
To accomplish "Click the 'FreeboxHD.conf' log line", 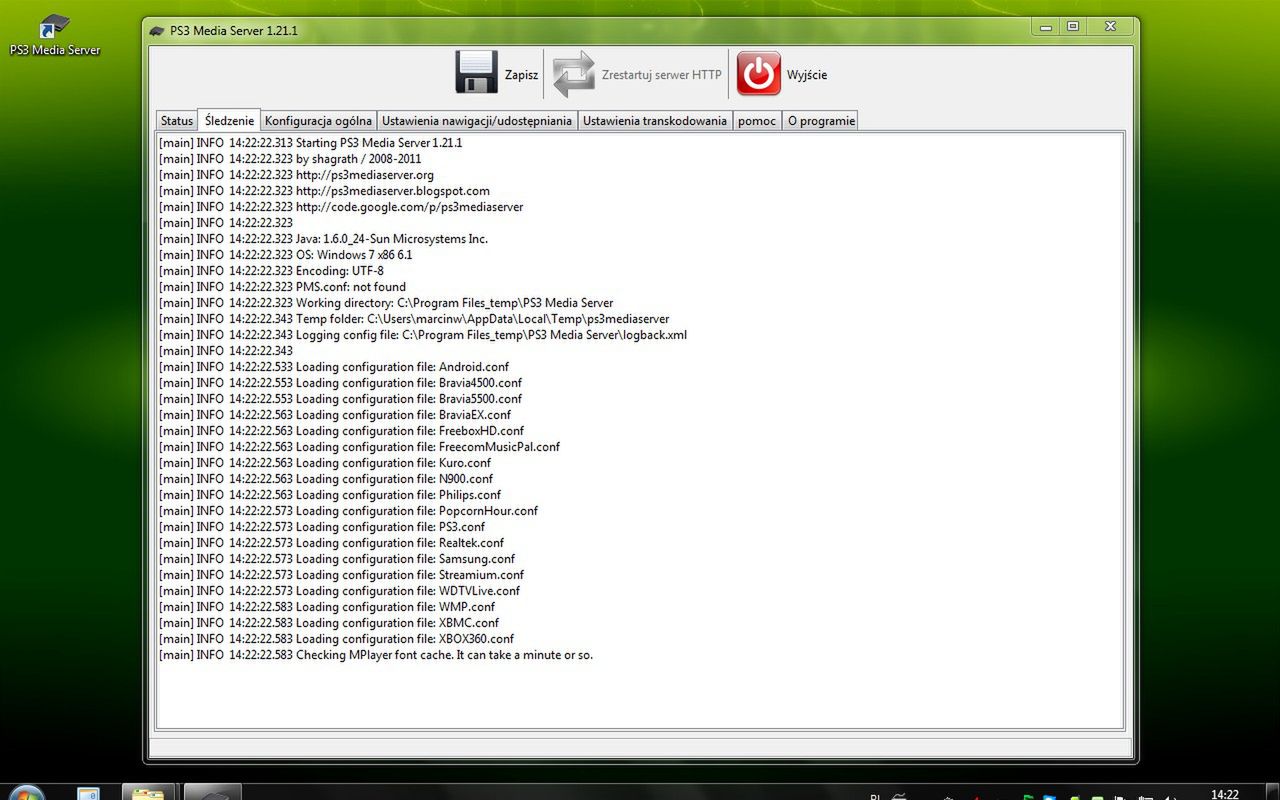I will [341, 431].
